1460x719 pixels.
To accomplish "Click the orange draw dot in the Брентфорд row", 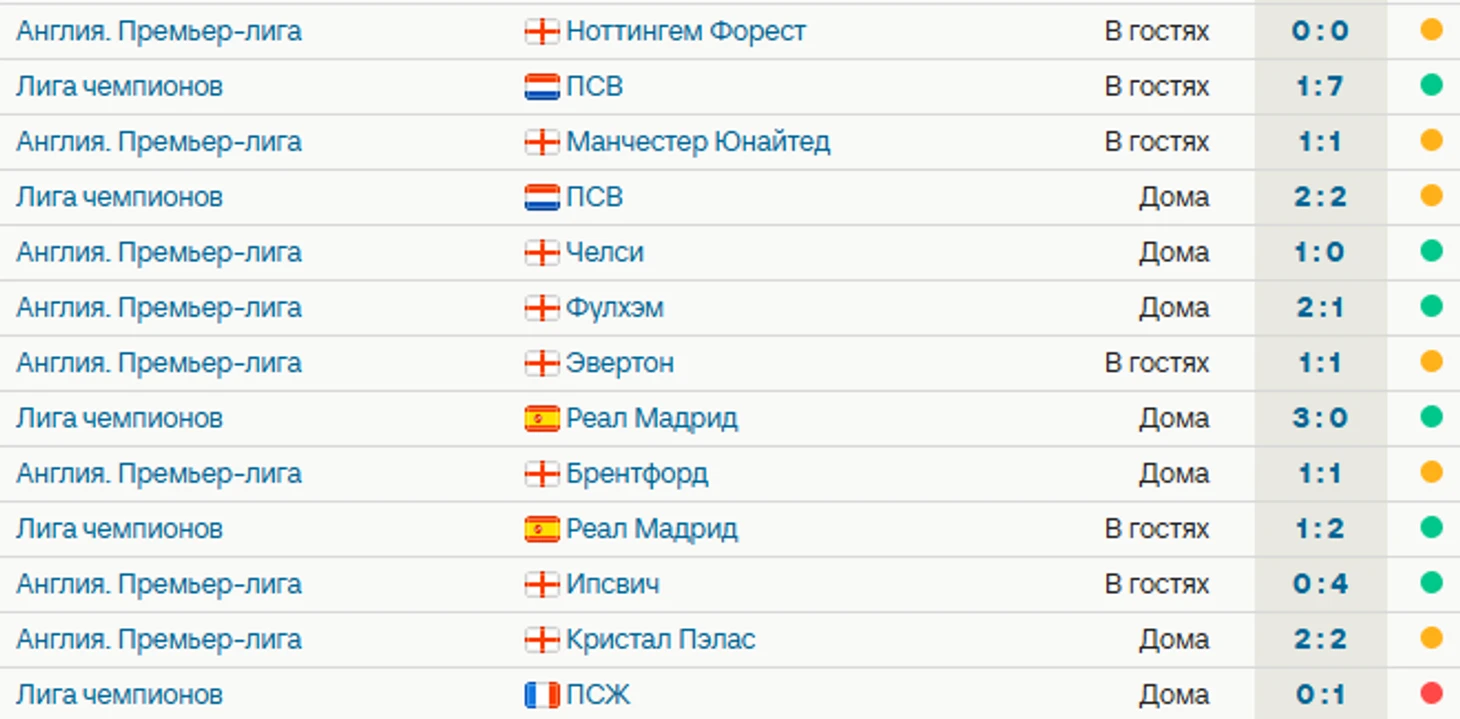I will (1431, 472).
